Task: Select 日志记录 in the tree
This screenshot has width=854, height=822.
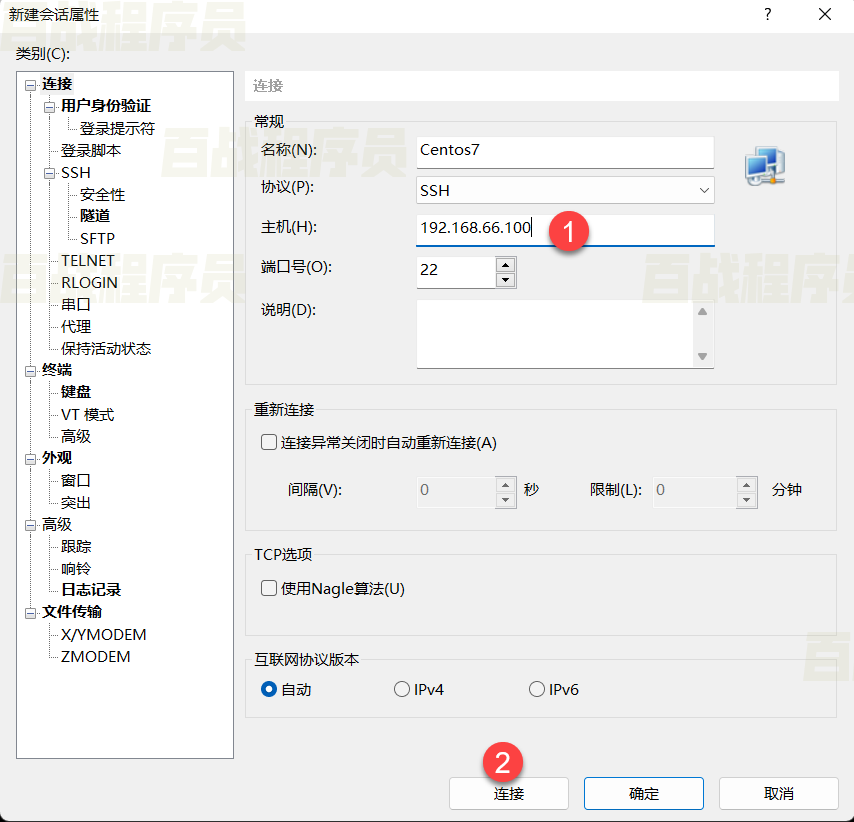Action: (x=91, y=589)
